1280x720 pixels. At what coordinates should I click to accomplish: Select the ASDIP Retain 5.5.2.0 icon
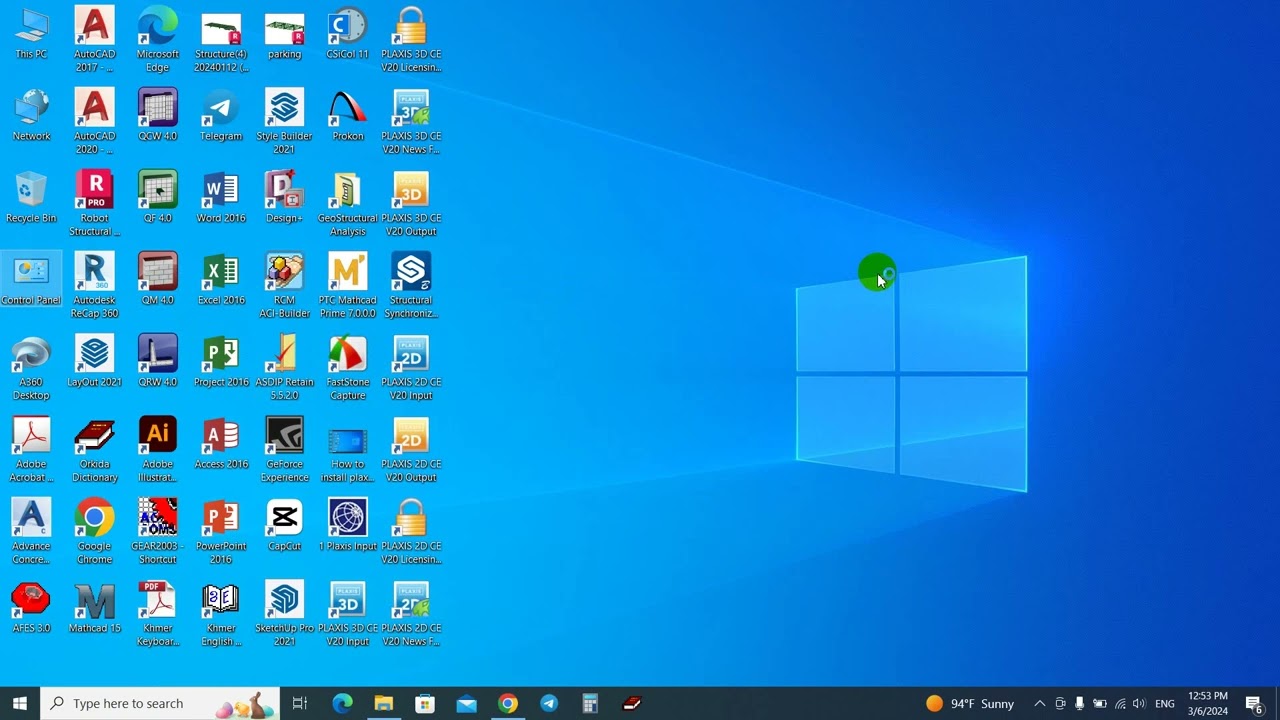point(284,368)
